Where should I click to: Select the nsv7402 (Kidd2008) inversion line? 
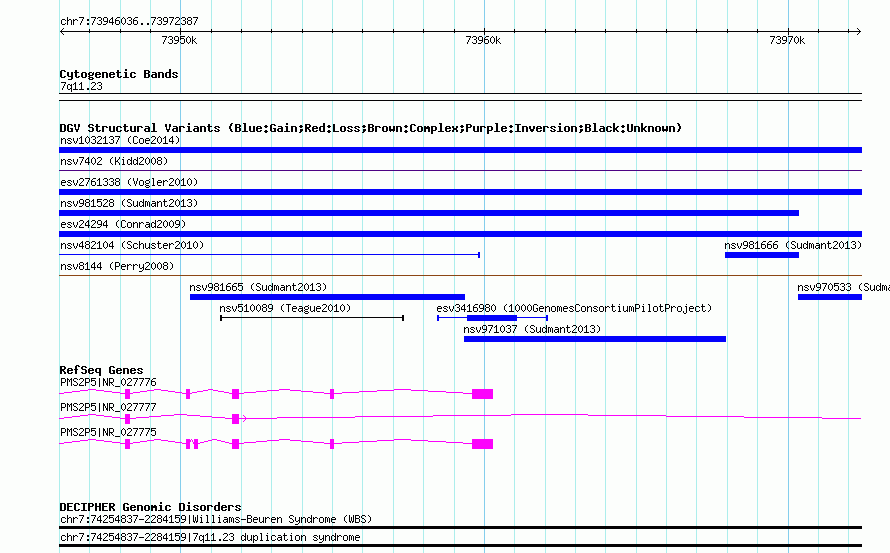coord(460,170)
